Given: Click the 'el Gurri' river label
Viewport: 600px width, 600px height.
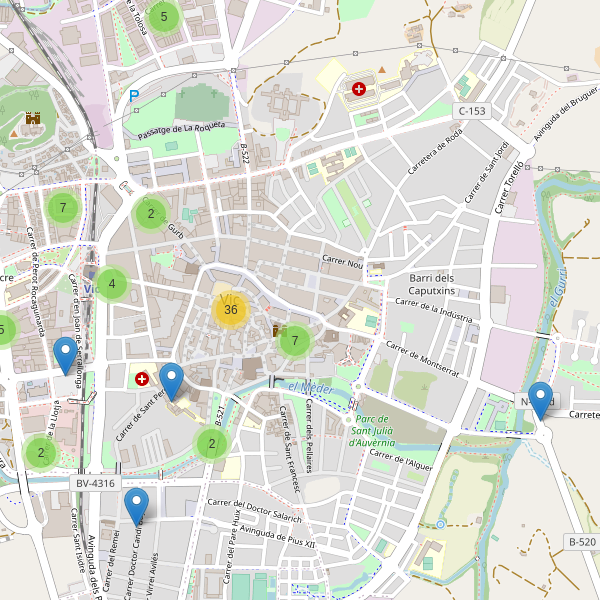Looking at the screenshot, I should click(x=558, y=287).
